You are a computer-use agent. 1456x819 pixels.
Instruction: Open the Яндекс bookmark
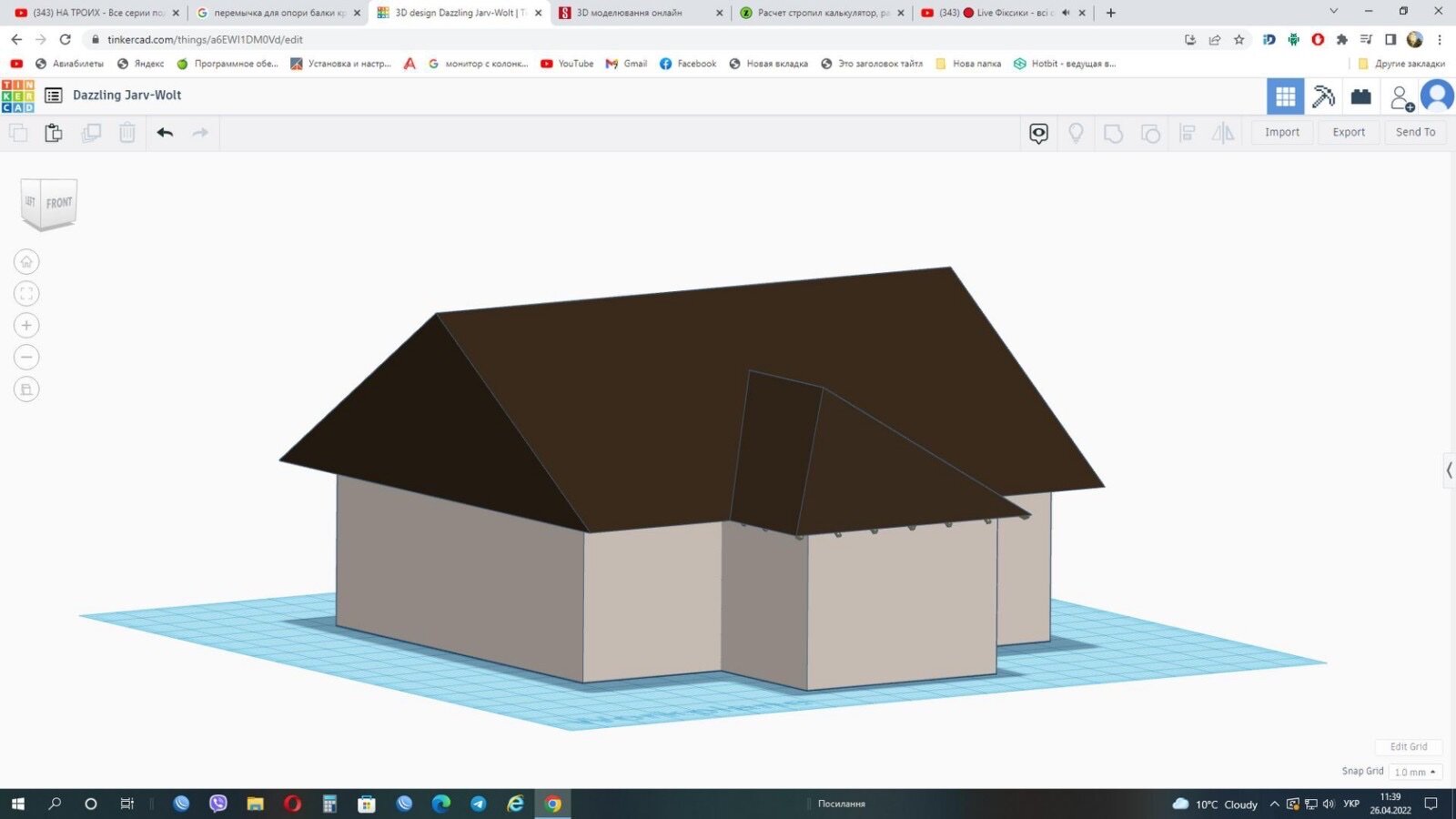(x=141, y=64)
